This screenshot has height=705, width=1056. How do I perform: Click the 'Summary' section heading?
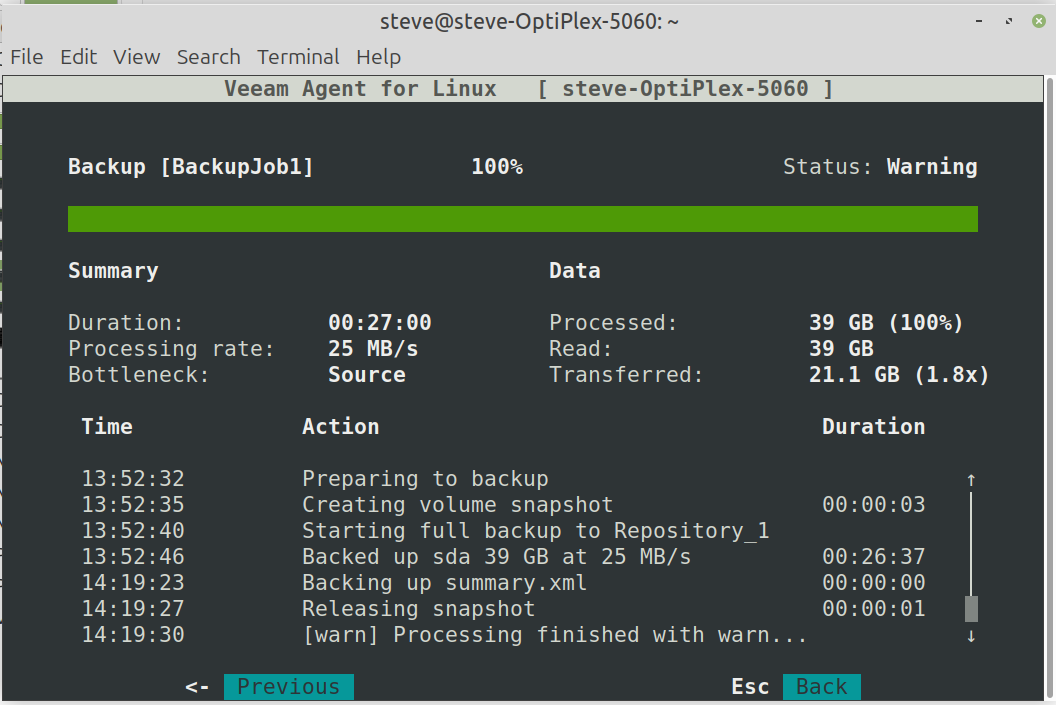point(113,271)
